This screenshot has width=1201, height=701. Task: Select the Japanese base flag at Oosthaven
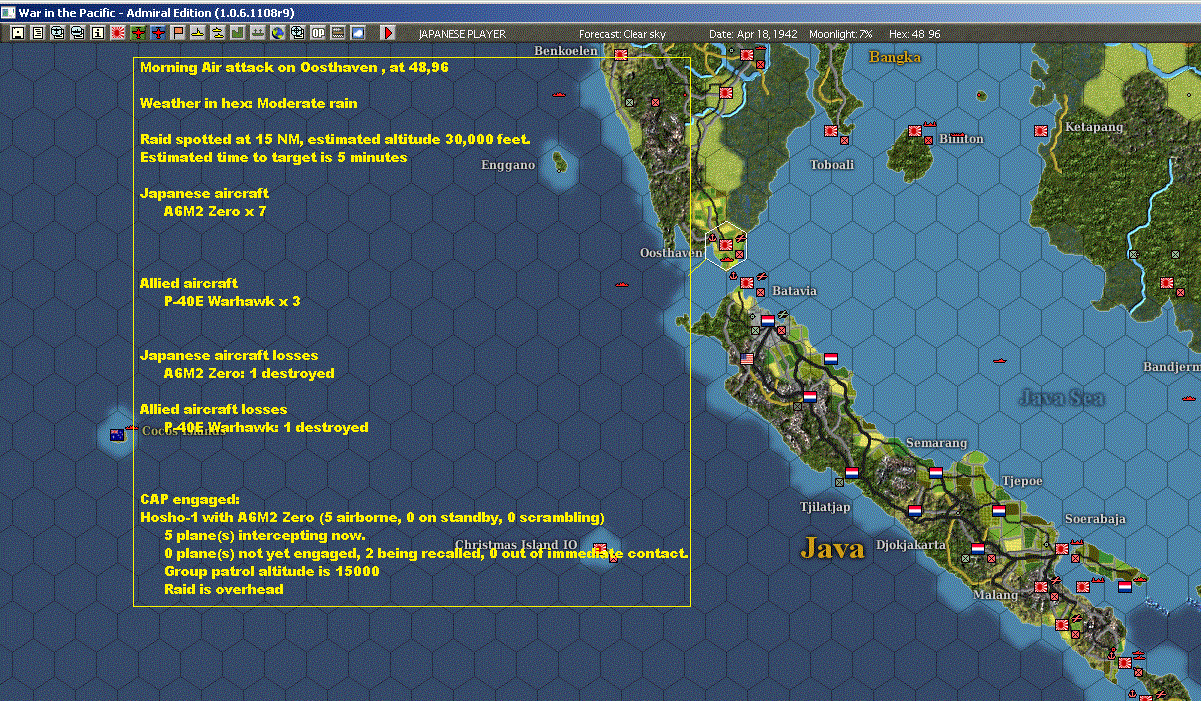726,243
